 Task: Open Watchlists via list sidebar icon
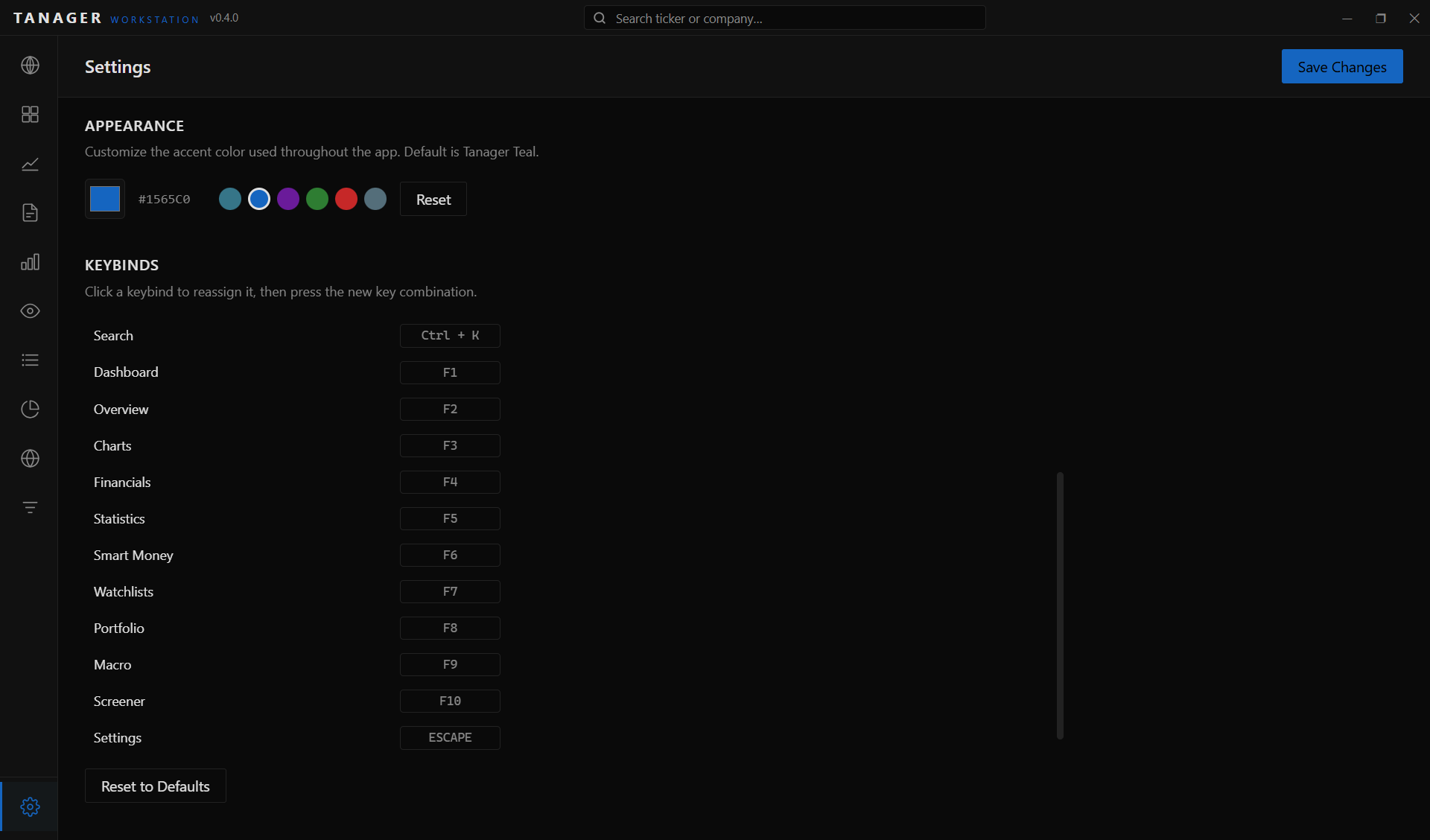[30, 360]
